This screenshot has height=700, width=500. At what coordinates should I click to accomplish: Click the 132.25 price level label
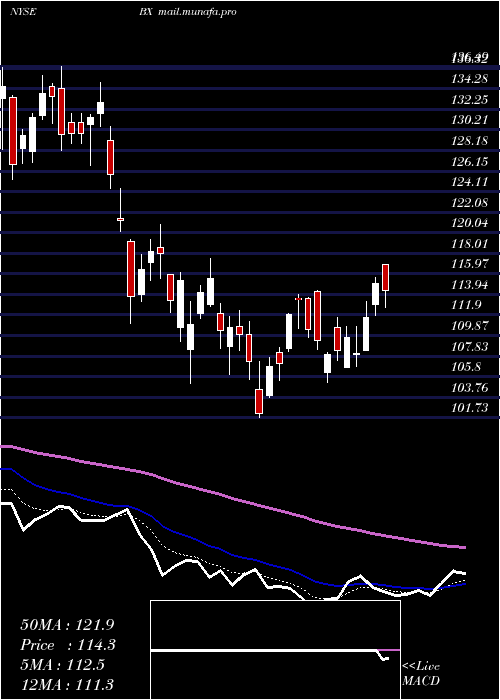pyautogui.click(x=470, y=100)
